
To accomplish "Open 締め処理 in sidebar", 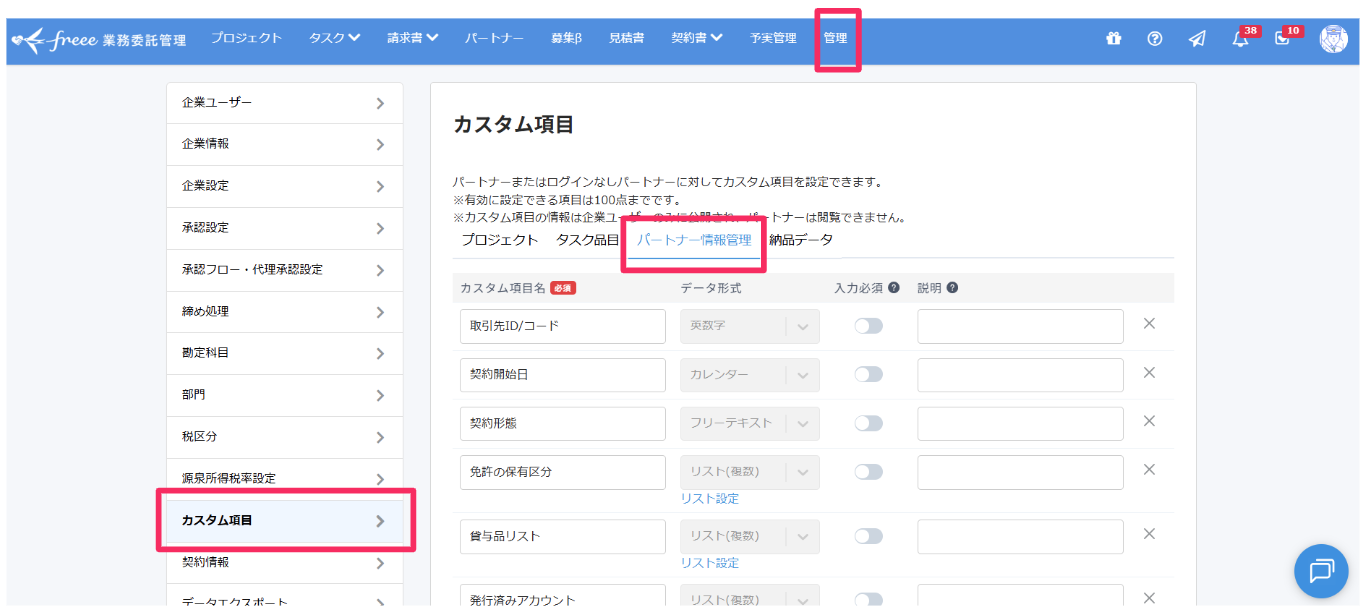I will [x=285, y=312].
